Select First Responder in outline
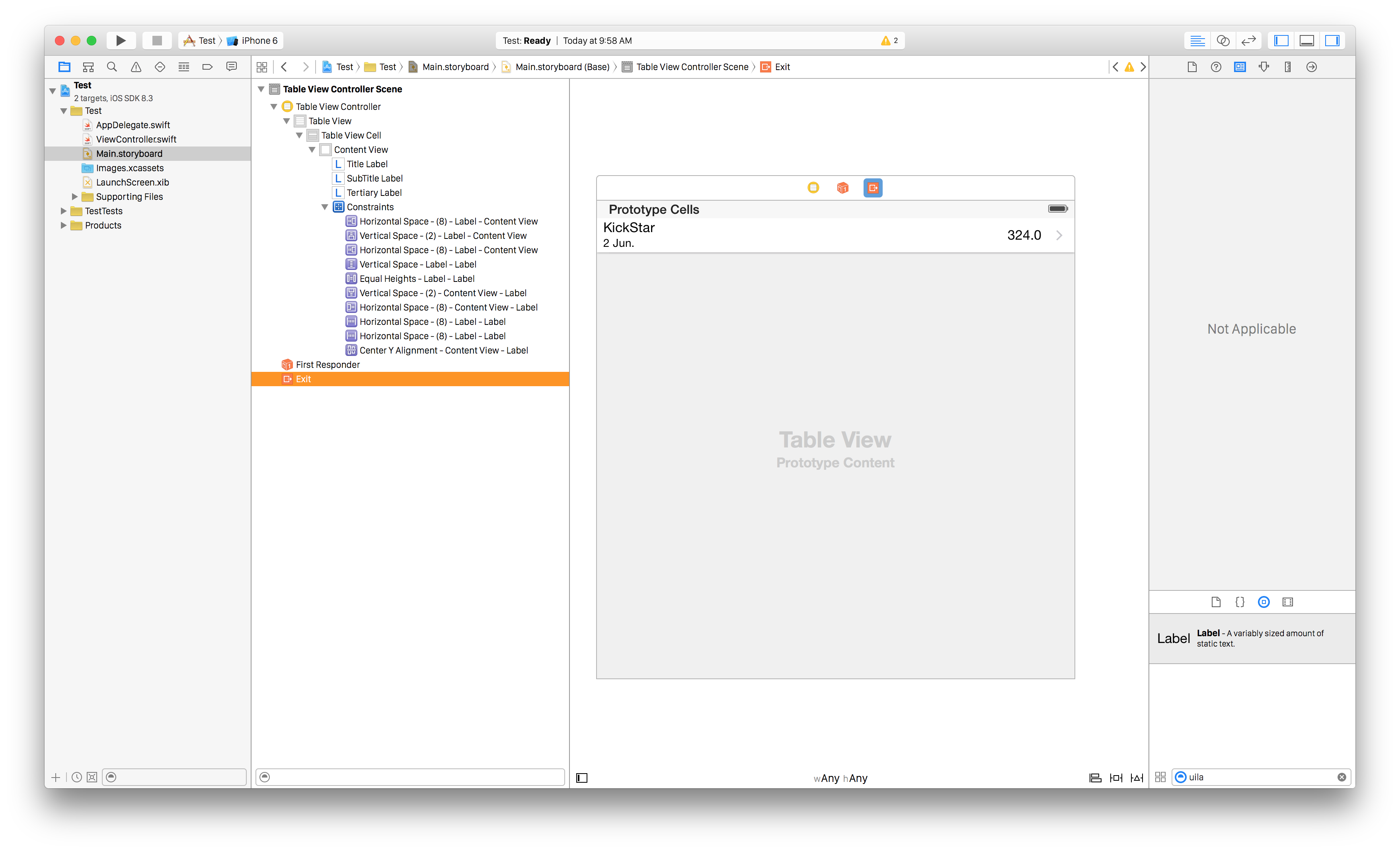The width and height of the screenshot is (1400, 852). pos(327,364)
